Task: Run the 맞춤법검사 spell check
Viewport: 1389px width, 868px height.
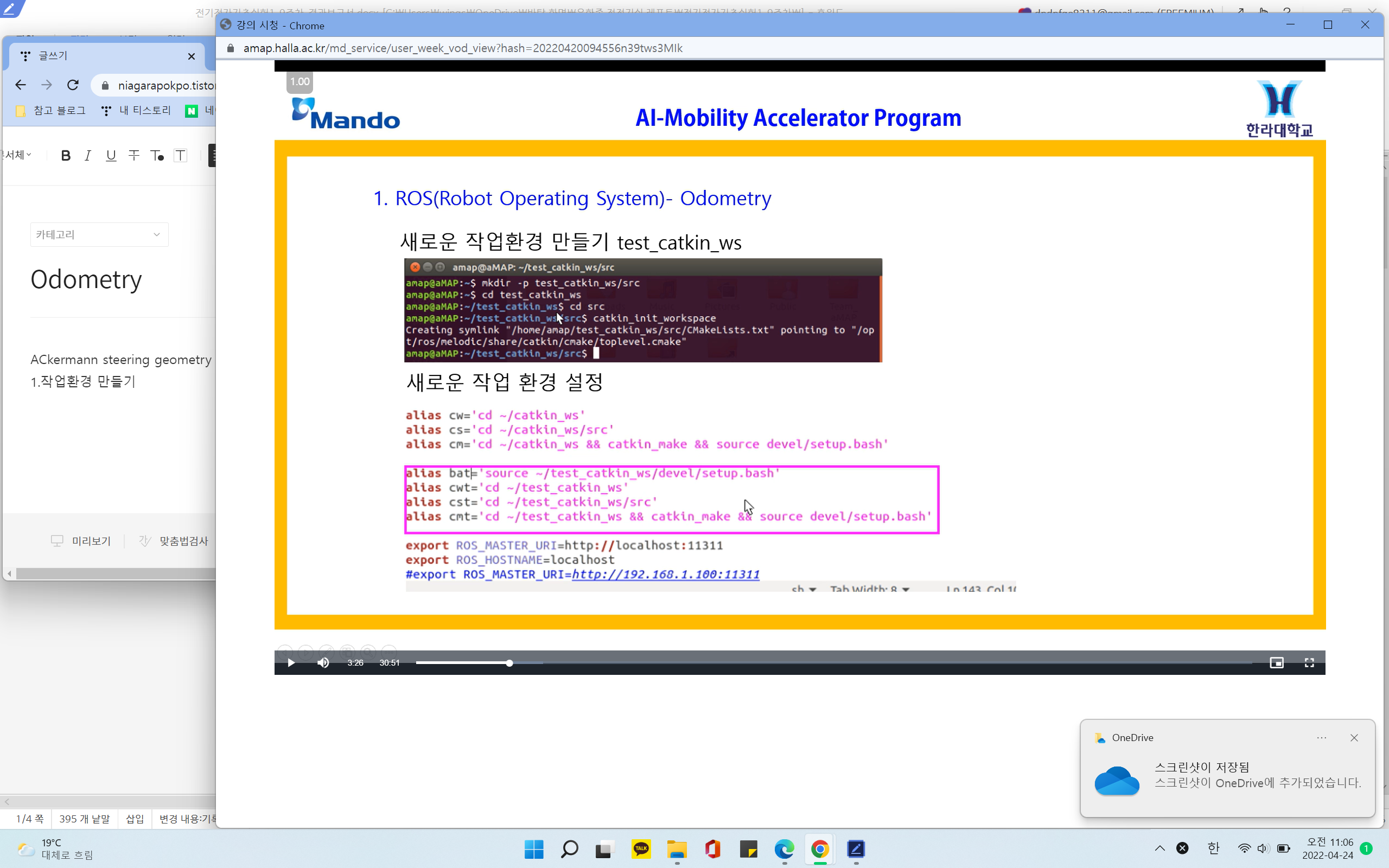Action: (x=174, y=541)
